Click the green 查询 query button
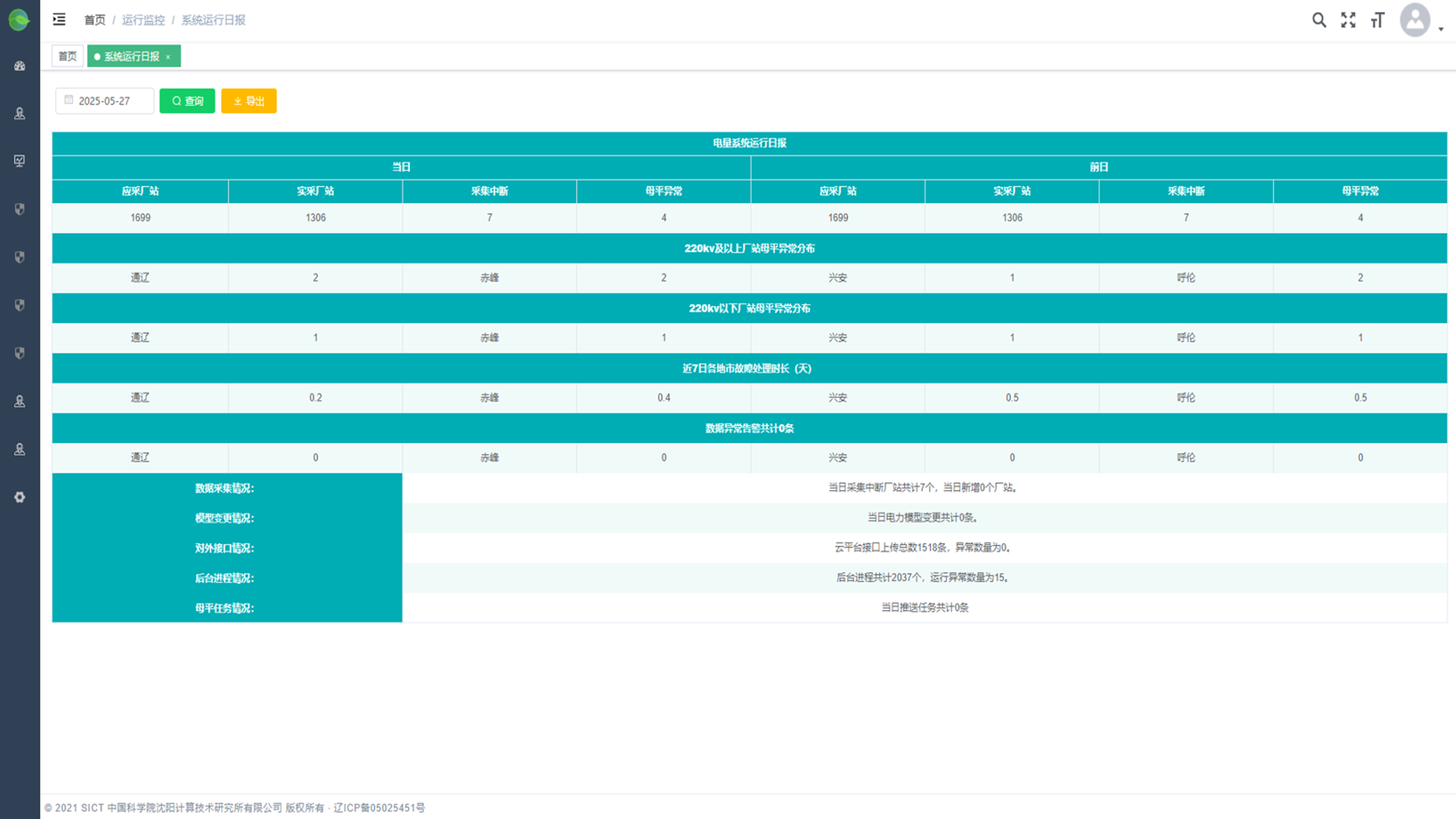Image resolution: width=1456 pixels, height=819 pixels. tap(187, 101)
